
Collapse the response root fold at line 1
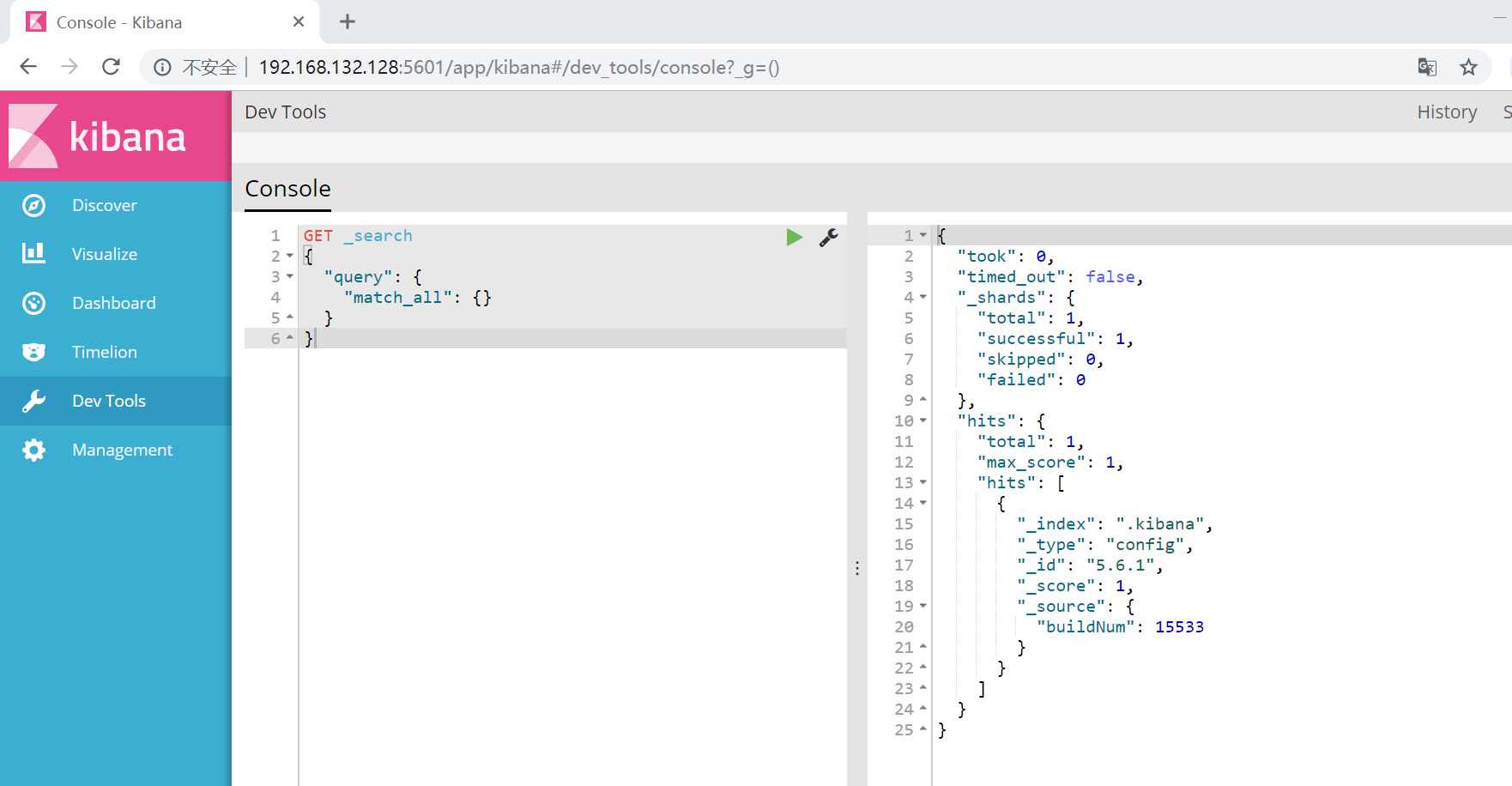click(x=922, y=235)
